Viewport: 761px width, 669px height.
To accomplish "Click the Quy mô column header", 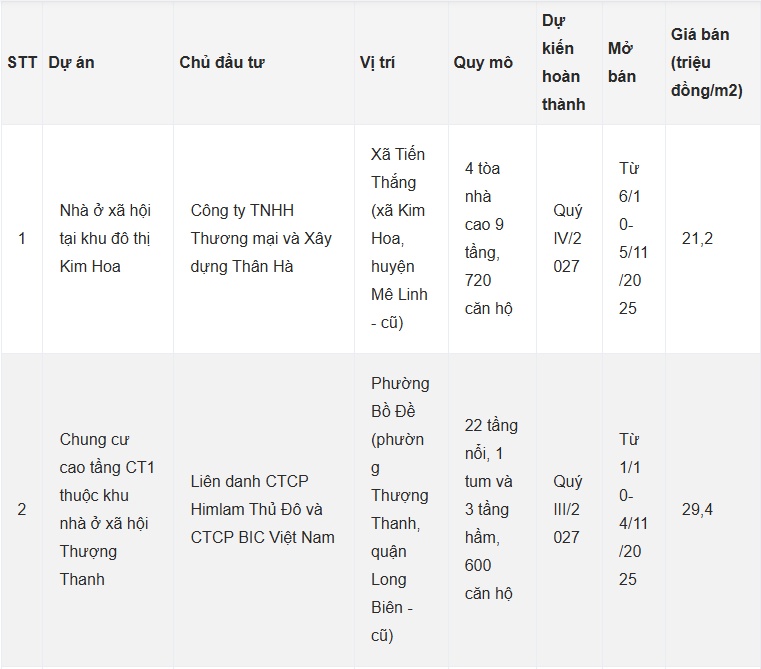I will 483,62.
